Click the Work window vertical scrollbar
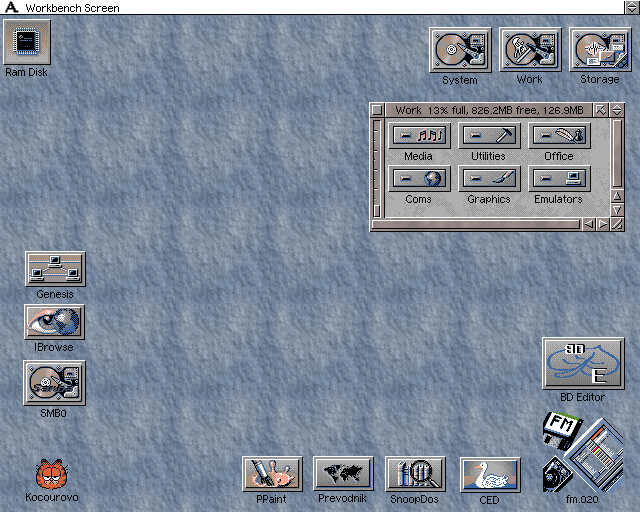The image size is (640, 512). (x=617, y=154)
